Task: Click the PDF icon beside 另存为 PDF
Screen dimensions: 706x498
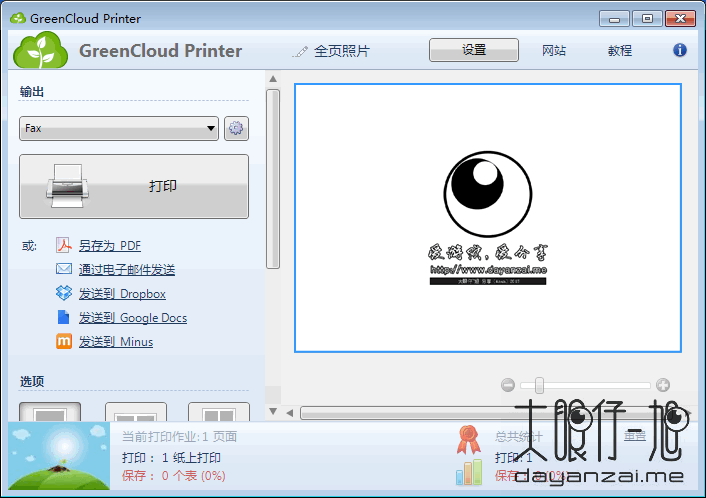Action: [x=63, y=245]
